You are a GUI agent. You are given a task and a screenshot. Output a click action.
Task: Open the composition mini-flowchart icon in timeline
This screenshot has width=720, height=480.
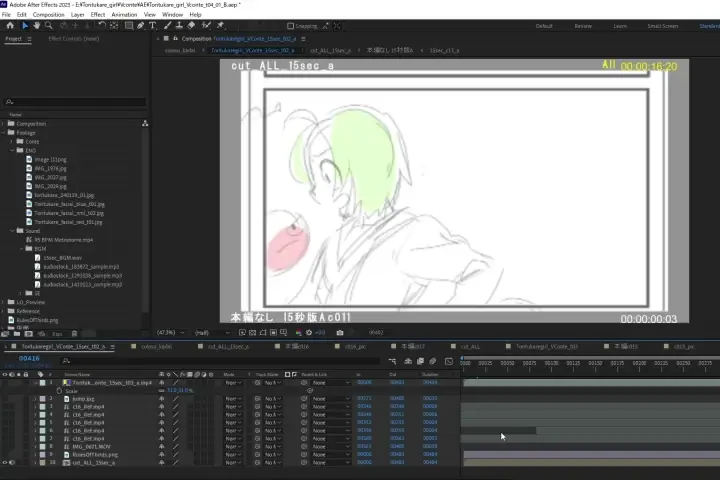click(x=392, y=361)
